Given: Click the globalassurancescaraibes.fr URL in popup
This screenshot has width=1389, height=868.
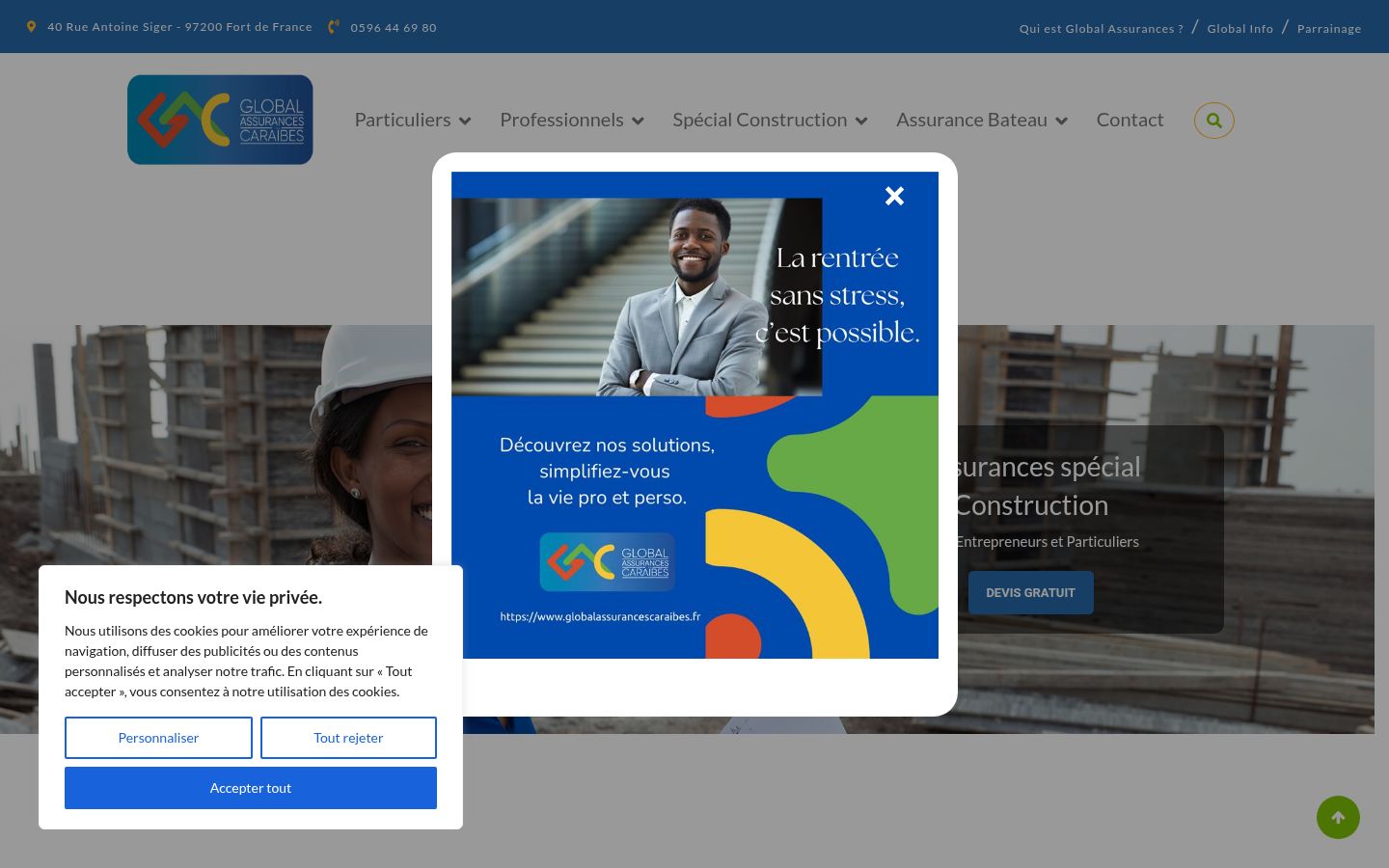Looking at the screenshot, I should [600, 616].
